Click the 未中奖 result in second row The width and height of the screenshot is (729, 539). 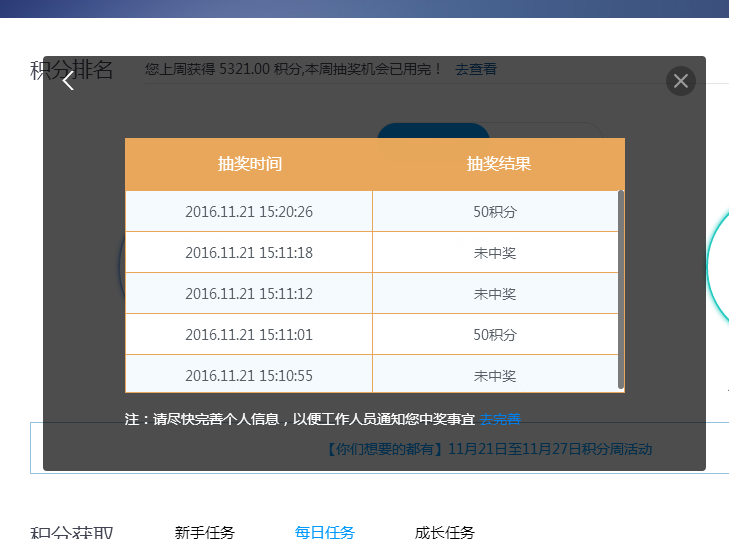[x=495, y=253]
